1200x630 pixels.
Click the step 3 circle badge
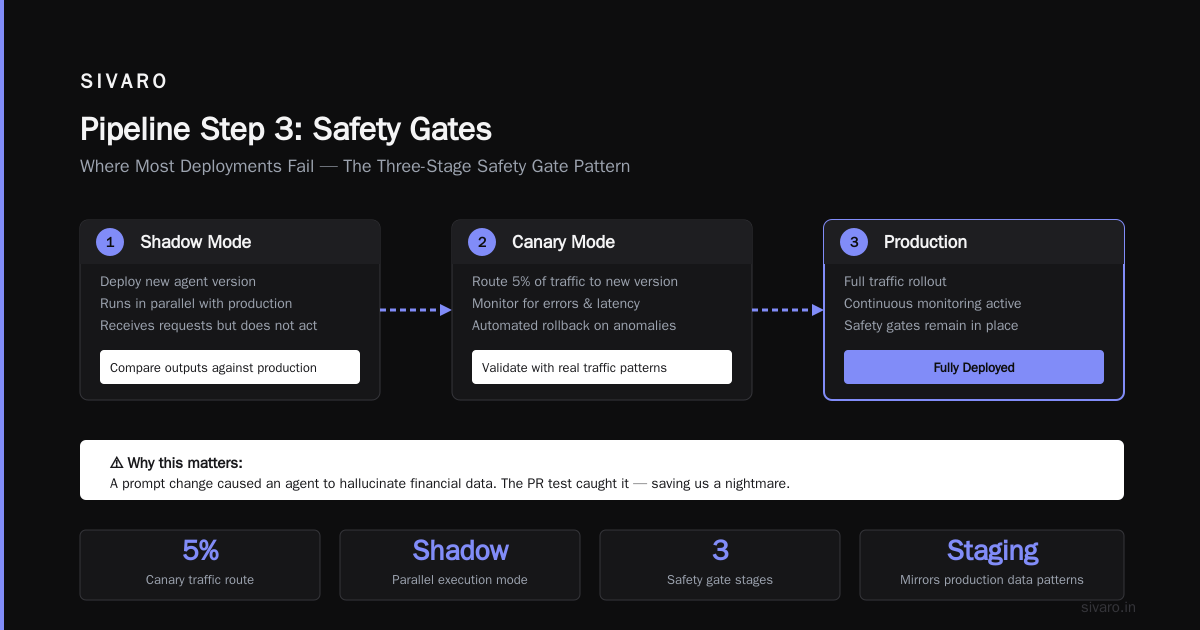854,242
